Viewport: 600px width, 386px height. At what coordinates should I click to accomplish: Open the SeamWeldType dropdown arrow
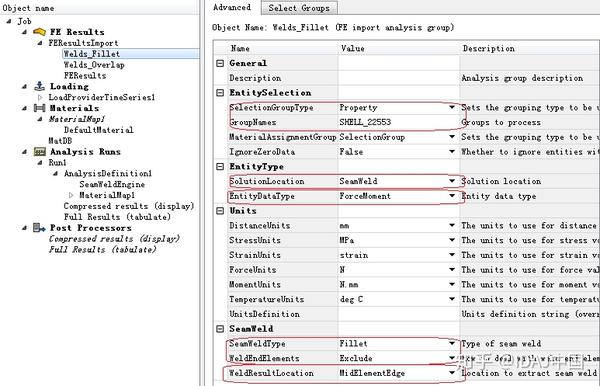click(x=452, y=344)
